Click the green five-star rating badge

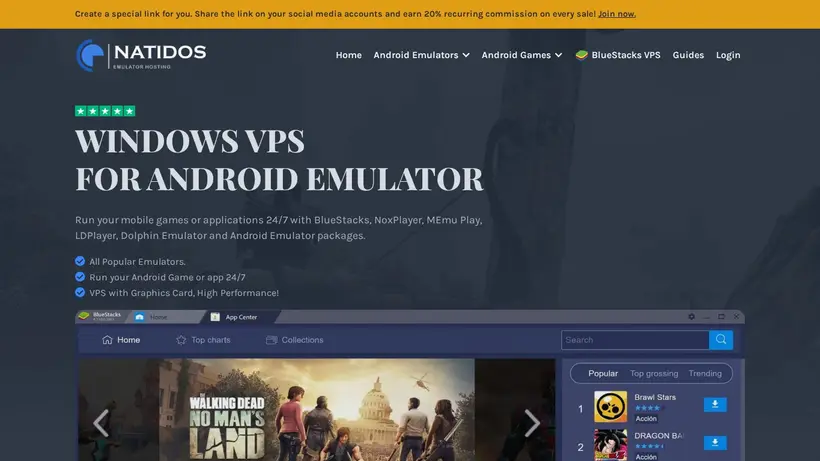click(105, 111)
